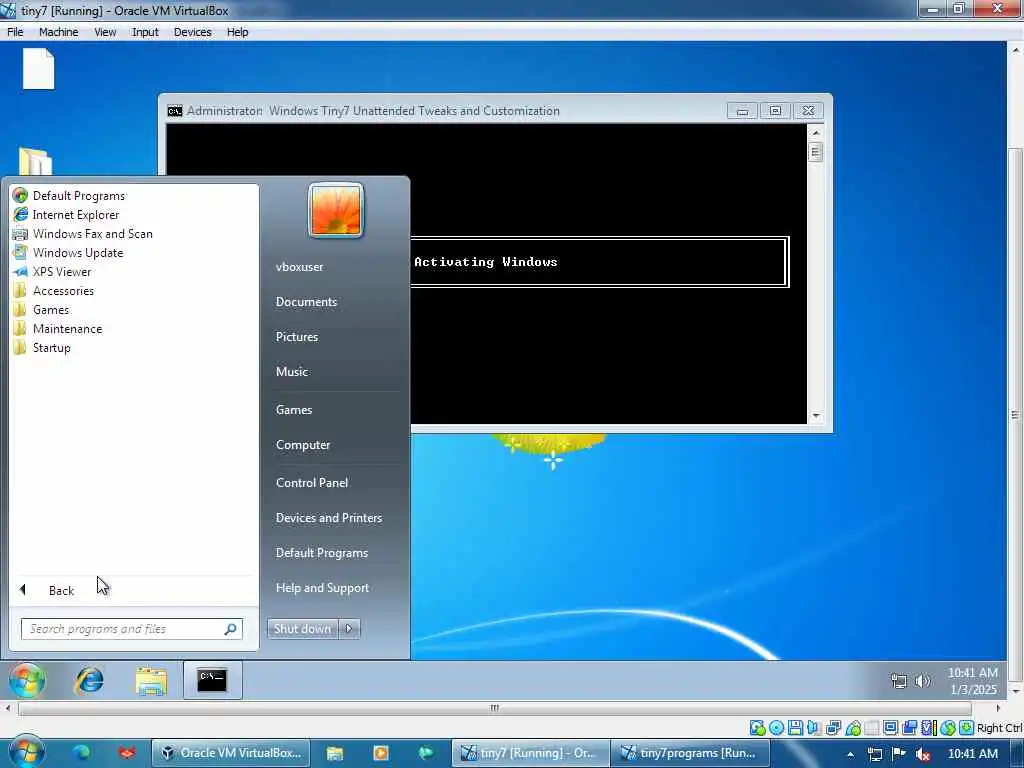Click VirtualBox mouse integration indicator

(948, 728)
